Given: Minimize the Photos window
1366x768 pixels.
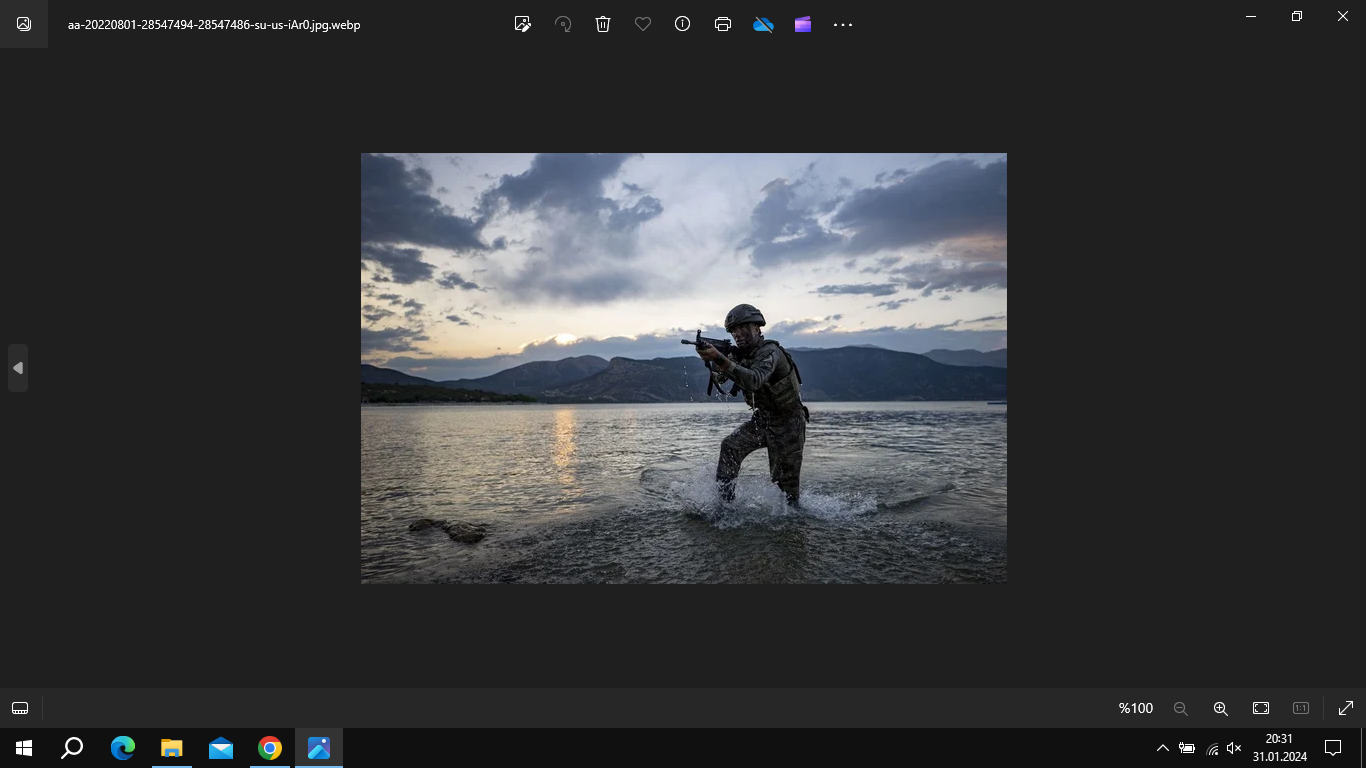Looking at the screenshot, I should coord(1251,16).
